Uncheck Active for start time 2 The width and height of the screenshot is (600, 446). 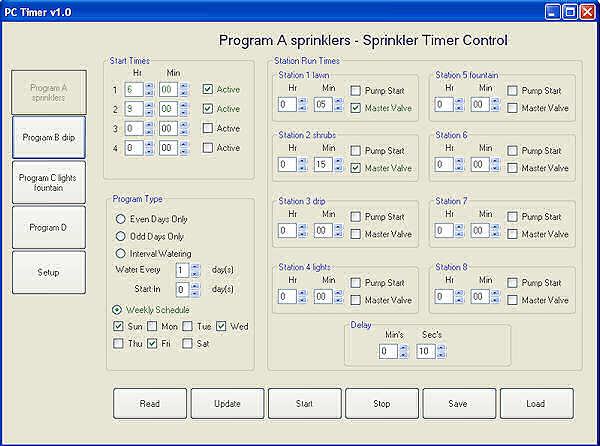208,109
